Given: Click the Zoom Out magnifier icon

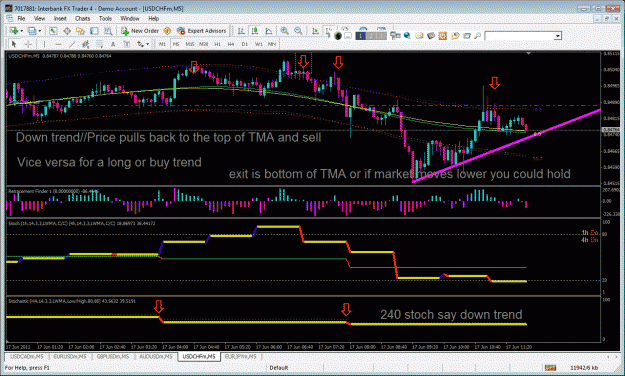Looking at the screenshot, I should tap(298, 31).
